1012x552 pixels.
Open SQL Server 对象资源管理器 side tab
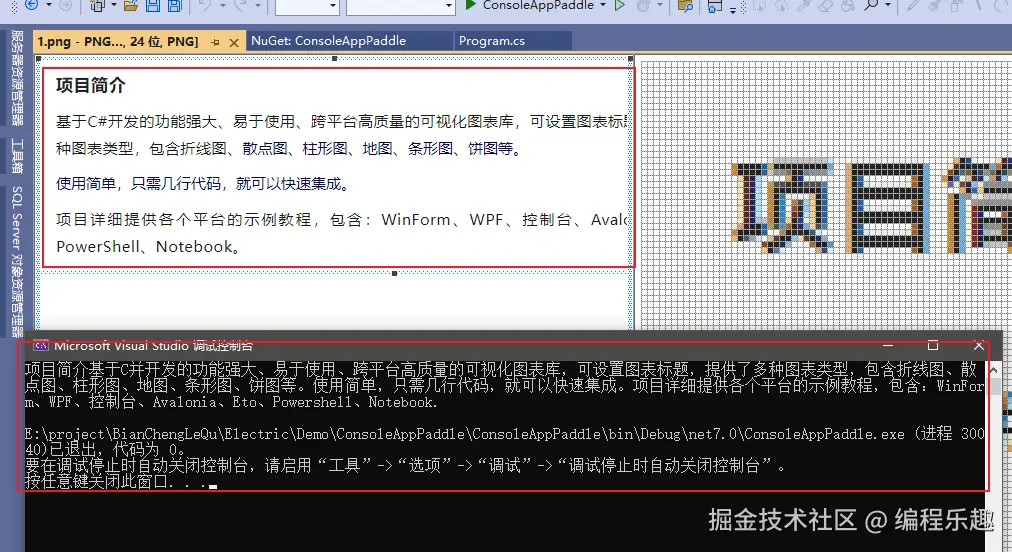click(x=17, y=260)
